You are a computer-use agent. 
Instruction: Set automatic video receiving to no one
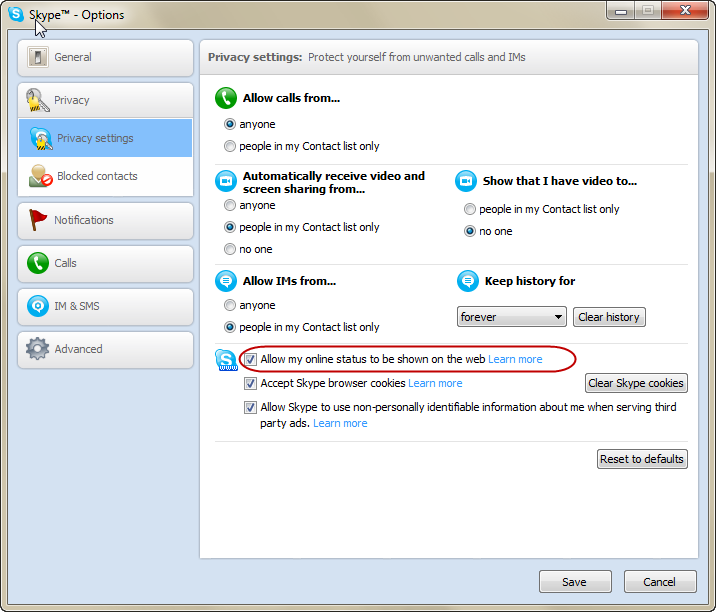[230, 249]
